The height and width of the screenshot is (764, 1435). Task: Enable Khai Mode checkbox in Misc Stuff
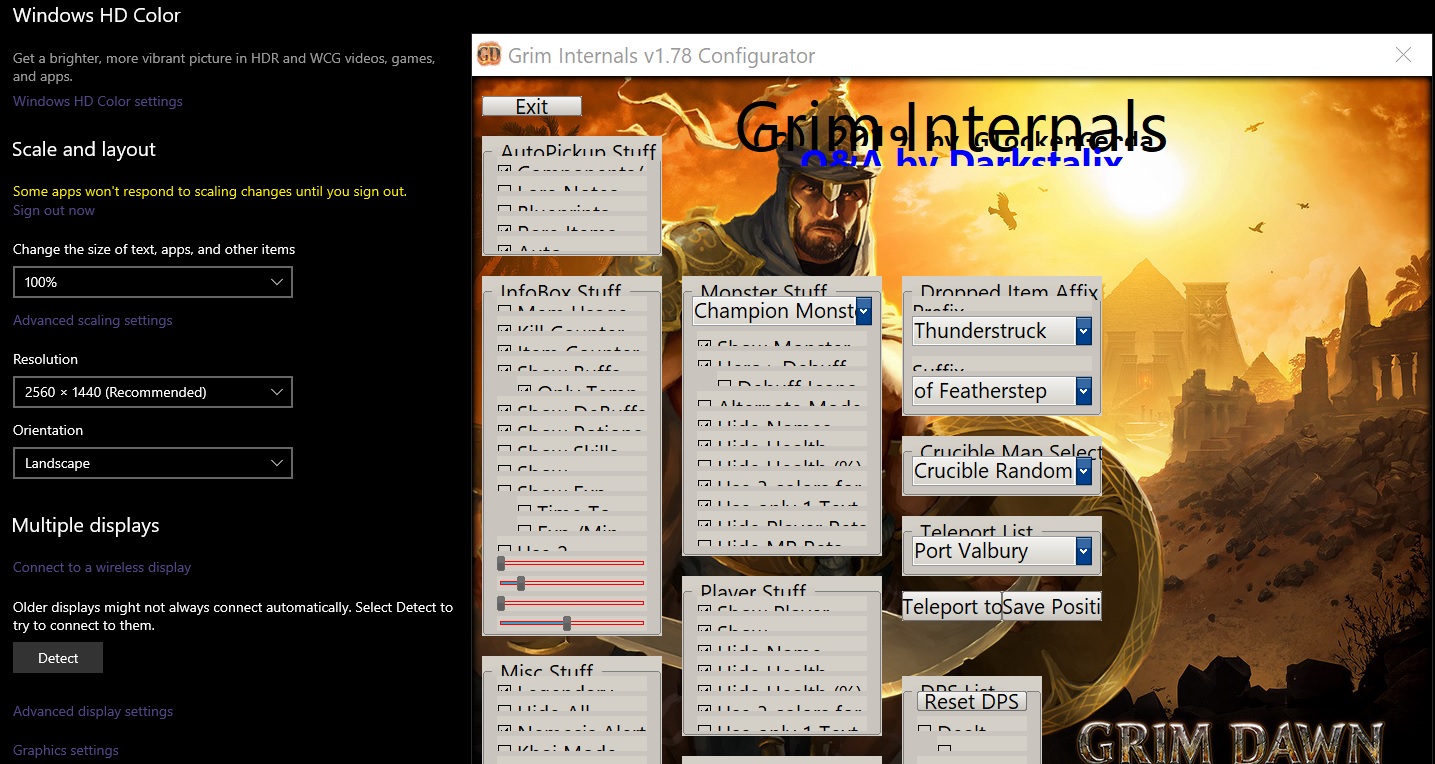pyautogui.click(x=505, y=750)
